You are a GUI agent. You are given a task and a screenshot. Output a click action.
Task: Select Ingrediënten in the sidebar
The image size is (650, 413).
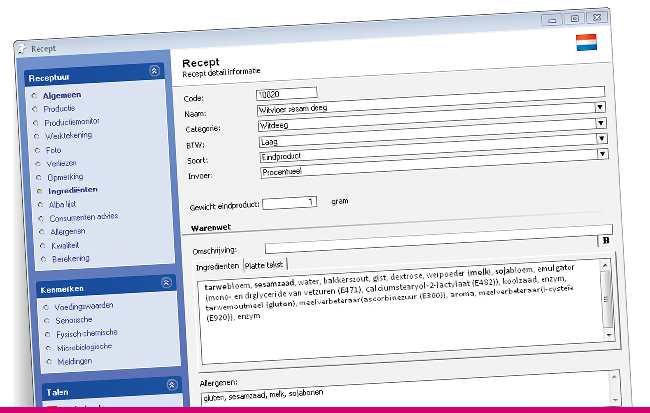point(73,190)
